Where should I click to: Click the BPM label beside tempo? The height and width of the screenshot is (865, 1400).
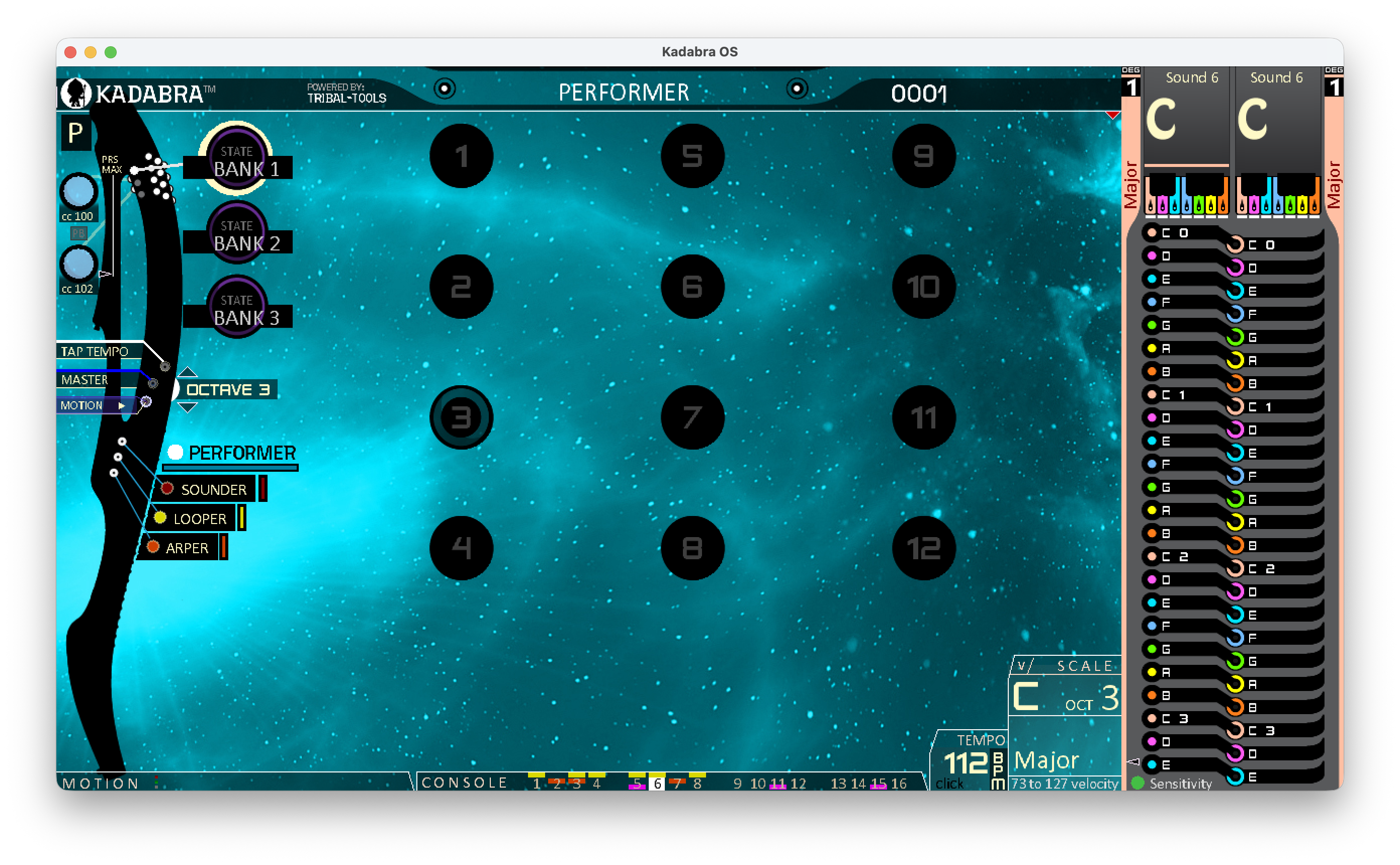997,770
